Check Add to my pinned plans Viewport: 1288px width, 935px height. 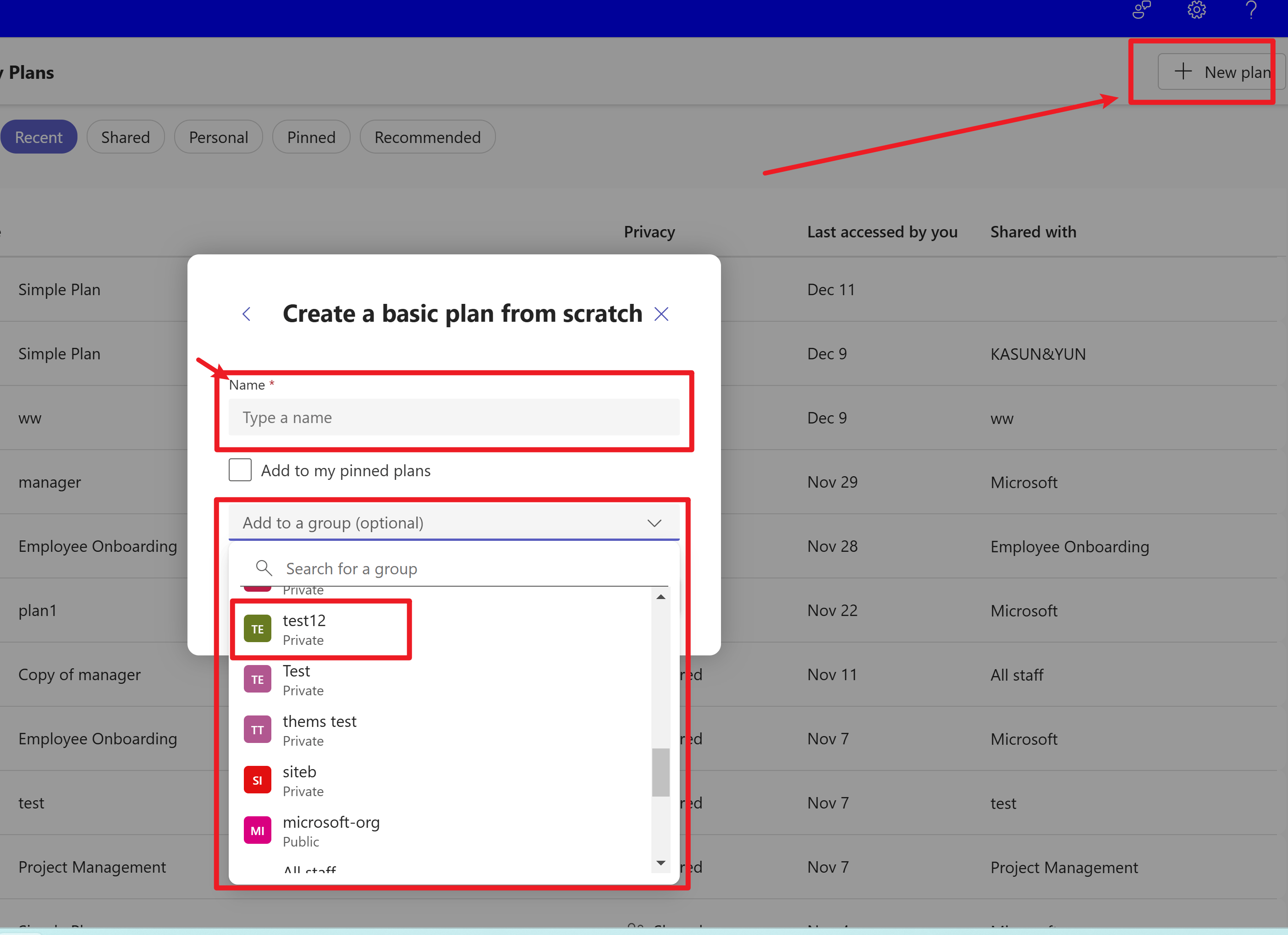click(x=240, y=470)
